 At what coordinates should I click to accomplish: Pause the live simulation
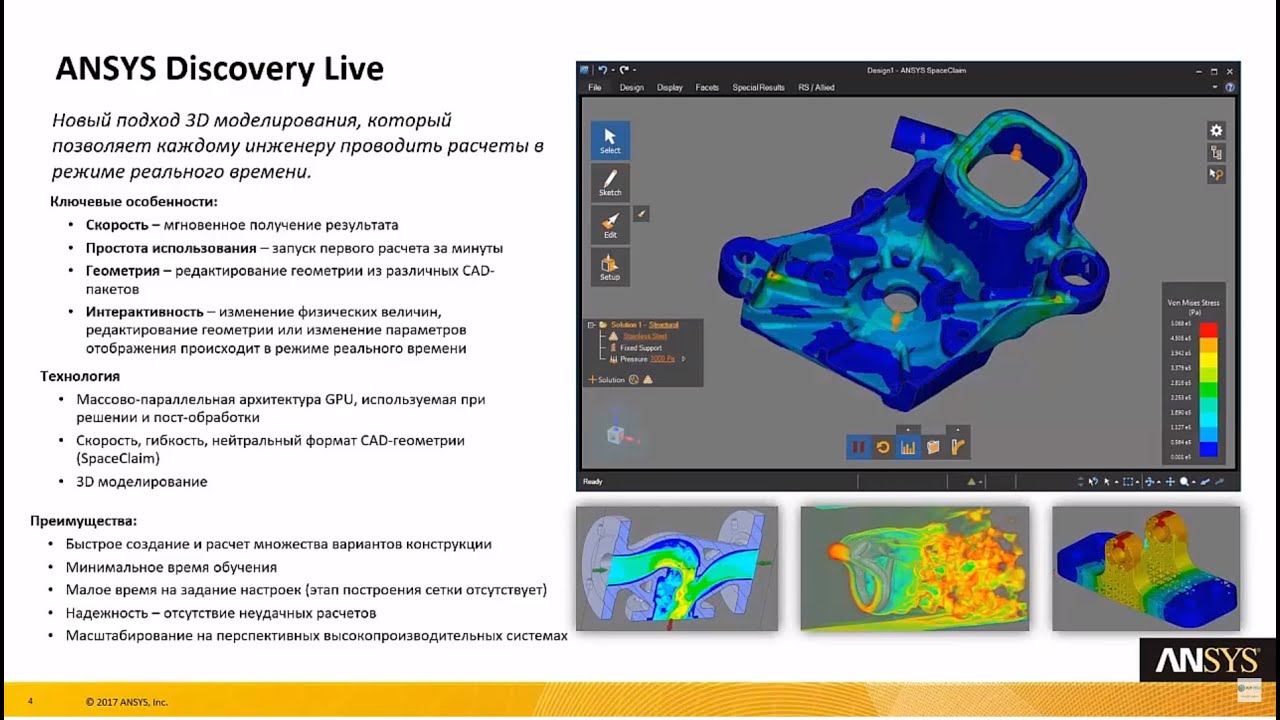(857, 447)
